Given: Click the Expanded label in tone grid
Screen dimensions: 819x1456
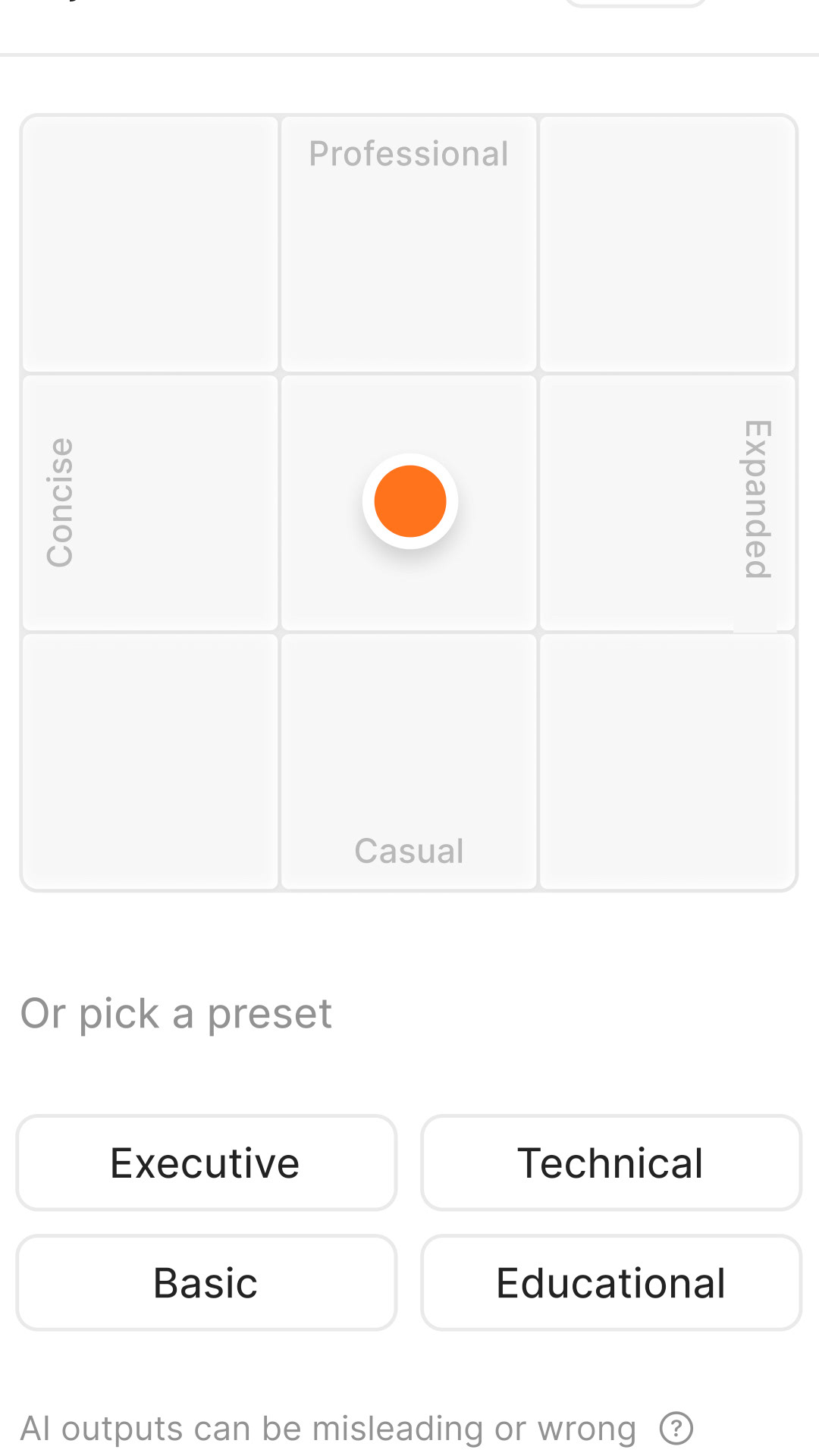Looking at the screenshot, I should (758, 499).
